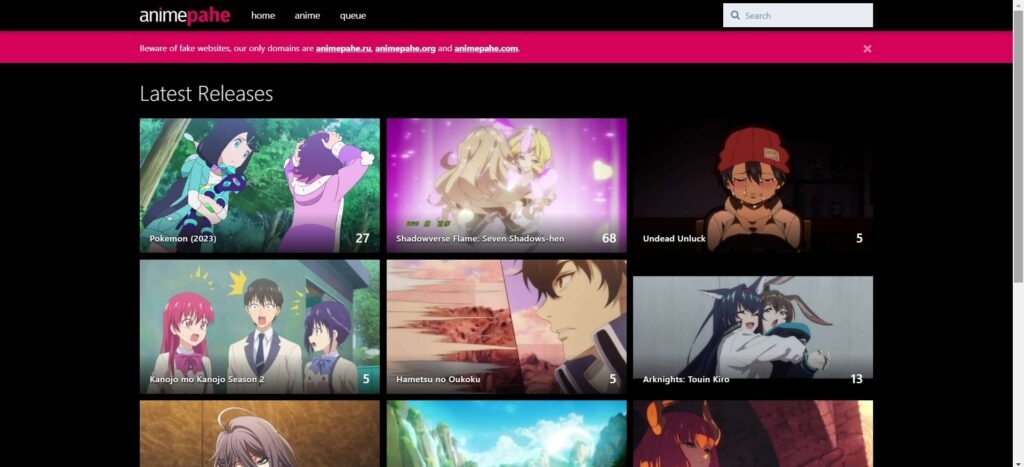Follow the animepahe.com domain link
The height and width of the screenshot is (467, 1024).
486,48
